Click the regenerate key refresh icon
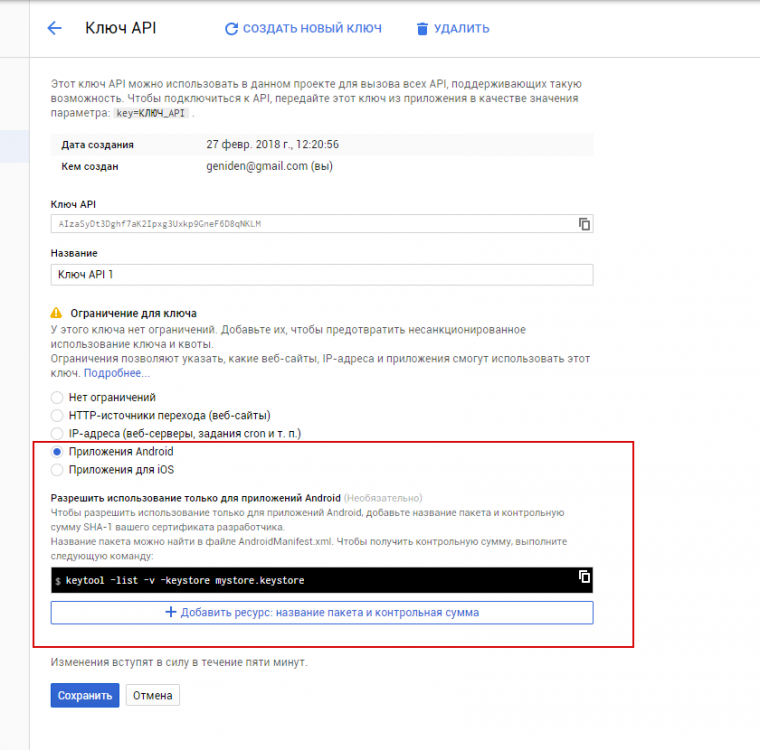The height and width of the screenshot is (750, 760). (x=231, y=29)
